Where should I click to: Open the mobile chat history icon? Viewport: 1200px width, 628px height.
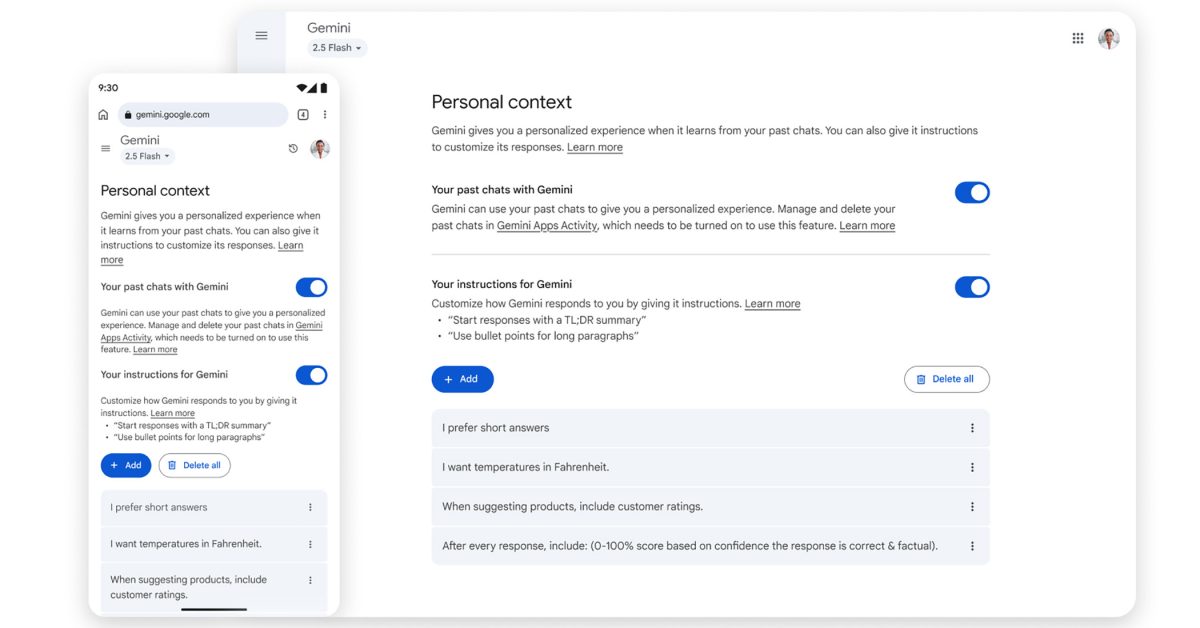[293, 149]
